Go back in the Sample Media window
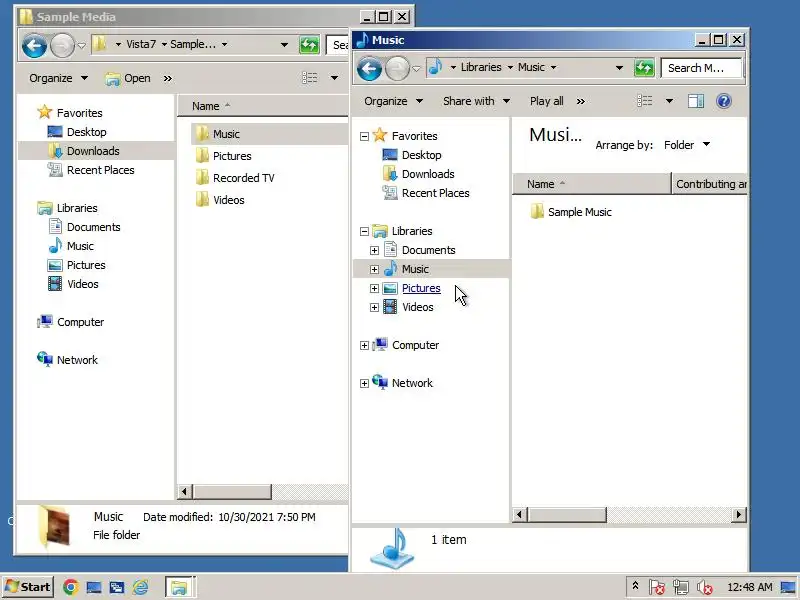Screen dimensions: 800x600 click(x=34, y=45)
